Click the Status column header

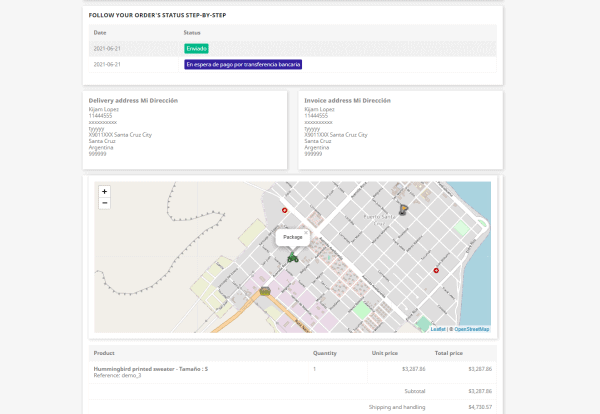tap(192, 33)
